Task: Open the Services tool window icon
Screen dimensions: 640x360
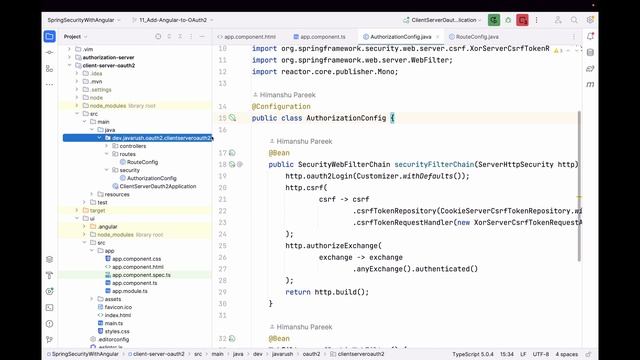Action: [x=49, y=291]
